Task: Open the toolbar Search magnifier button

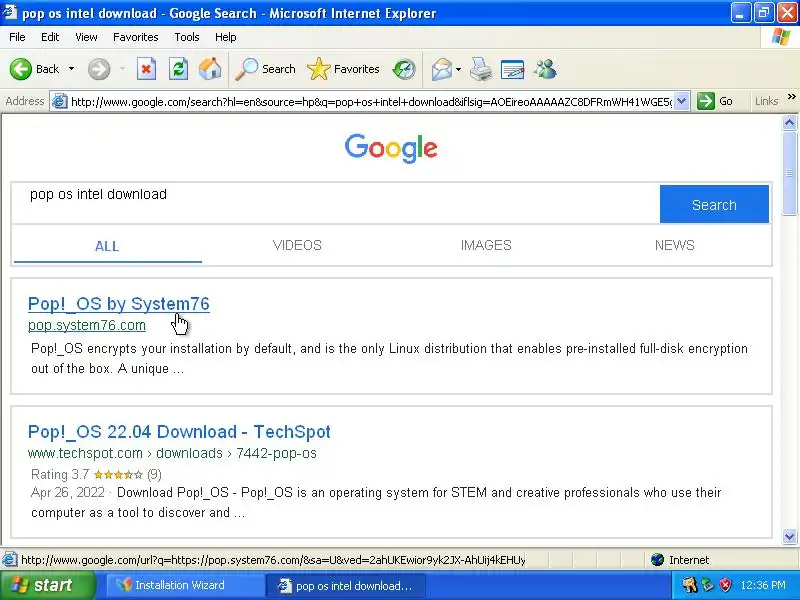Action: coord(265,69)
